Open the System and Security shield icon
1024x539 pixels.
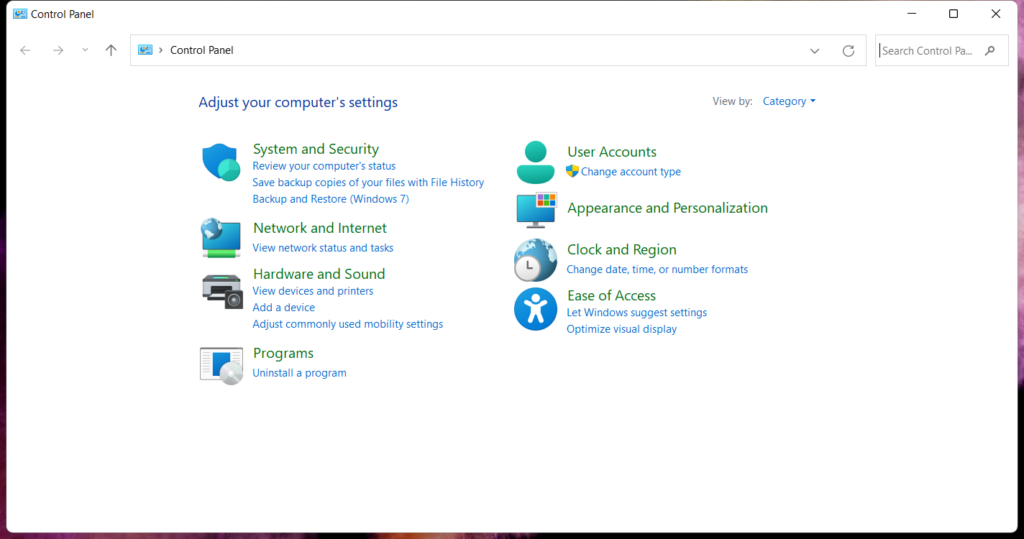click(221, 162)
